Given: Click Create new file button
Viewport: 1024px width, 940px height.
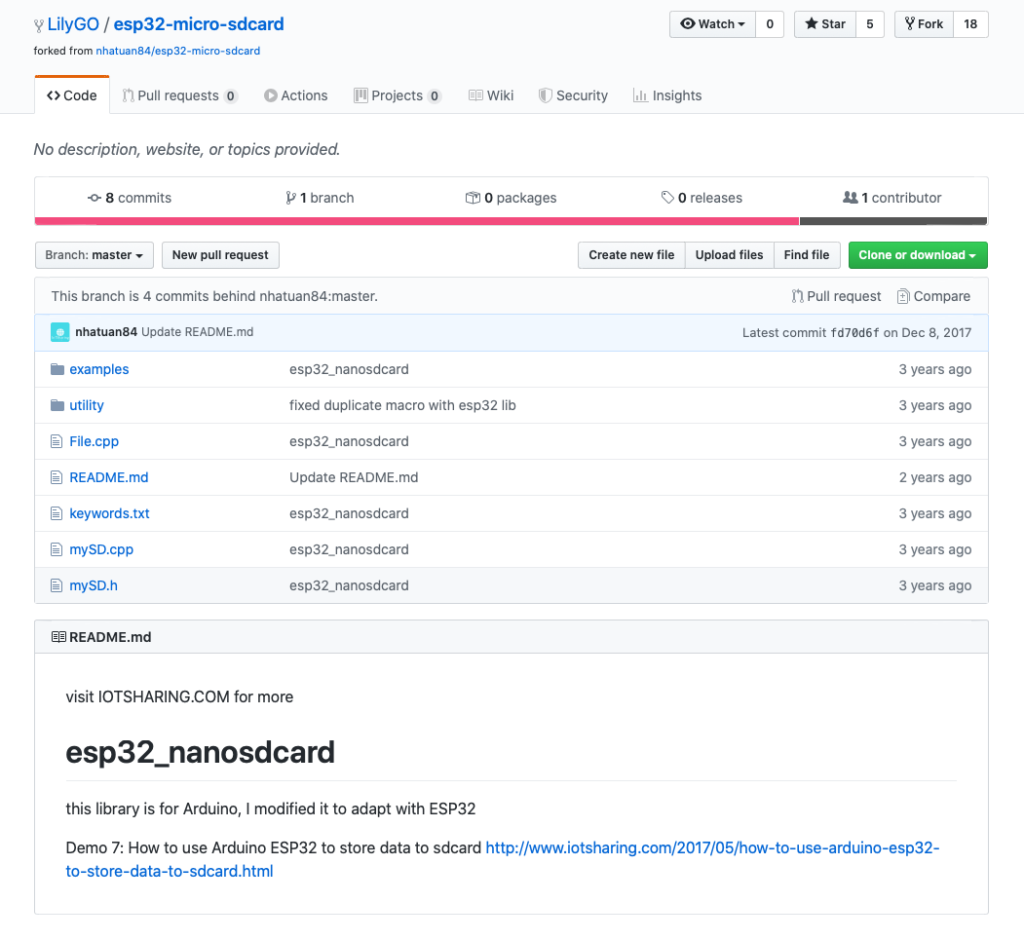Looking at the screenshot, I should (x=631, y=255).
